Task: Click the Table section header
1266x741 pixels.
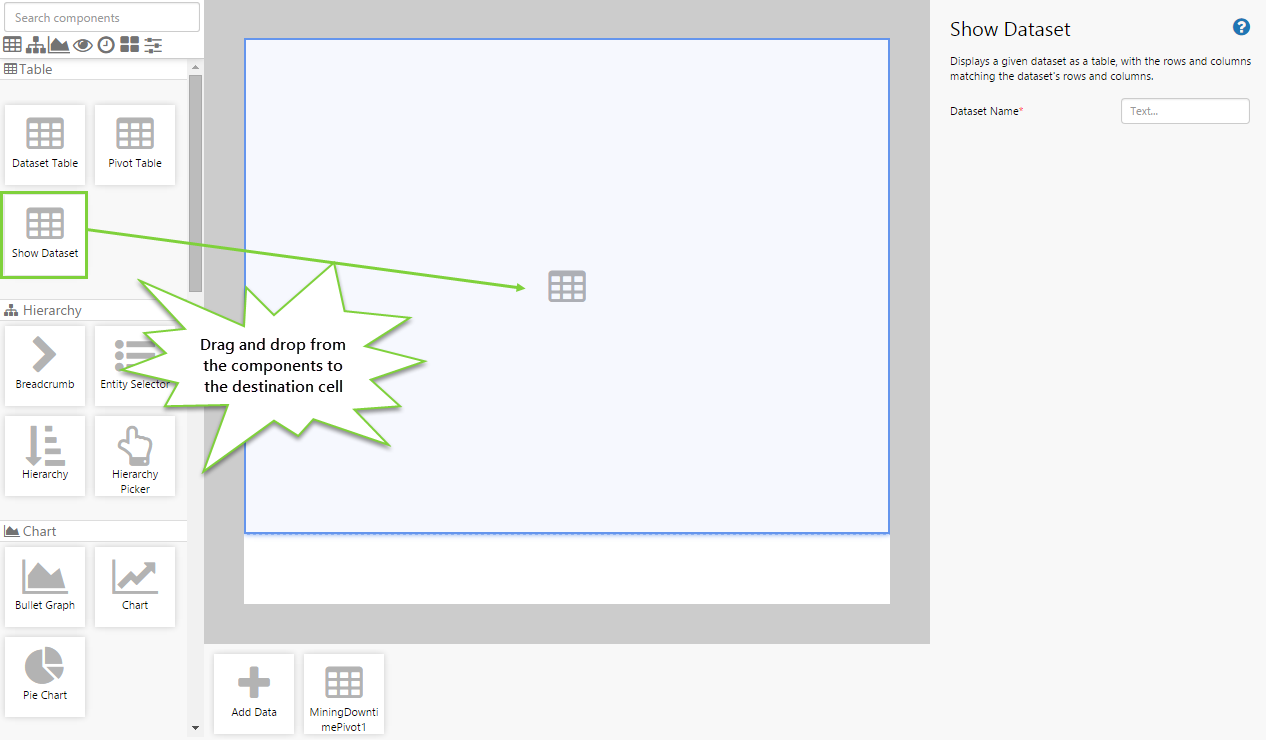Action: [x=94, y=70]
